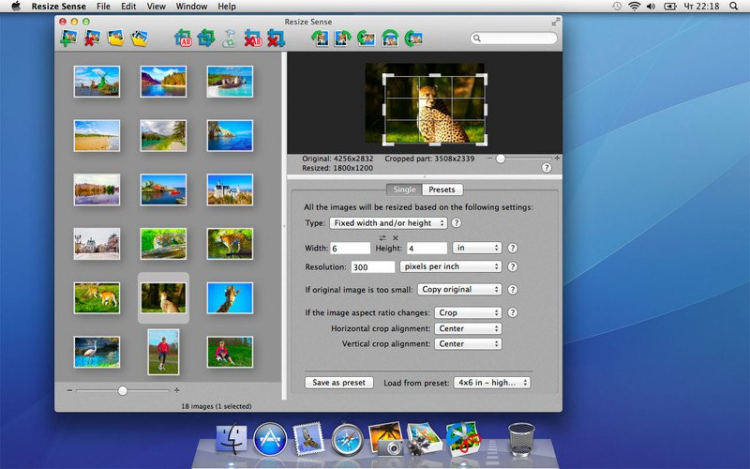
Task: Click the Width input field
Action: 351,247
